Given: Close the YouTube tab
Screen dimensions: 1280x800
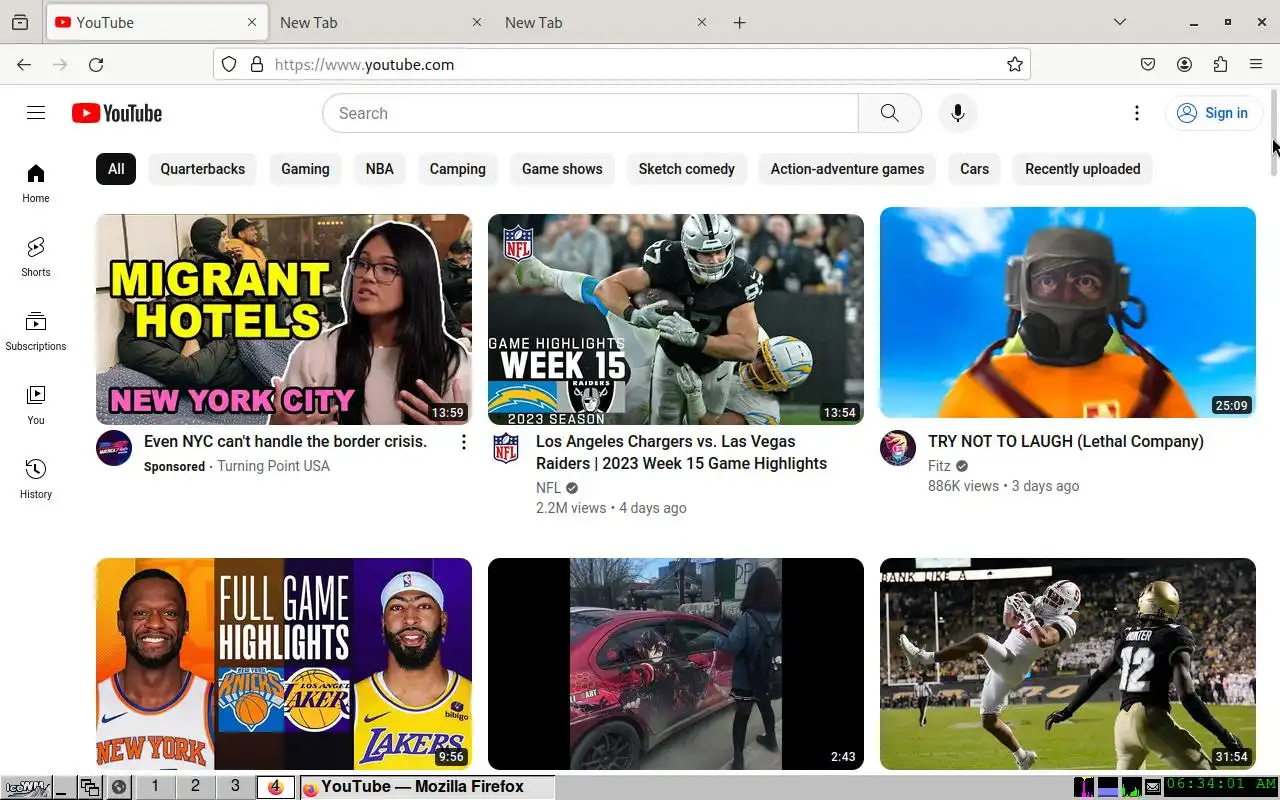Looking at the screenshot, I should (x=252, y=22).
